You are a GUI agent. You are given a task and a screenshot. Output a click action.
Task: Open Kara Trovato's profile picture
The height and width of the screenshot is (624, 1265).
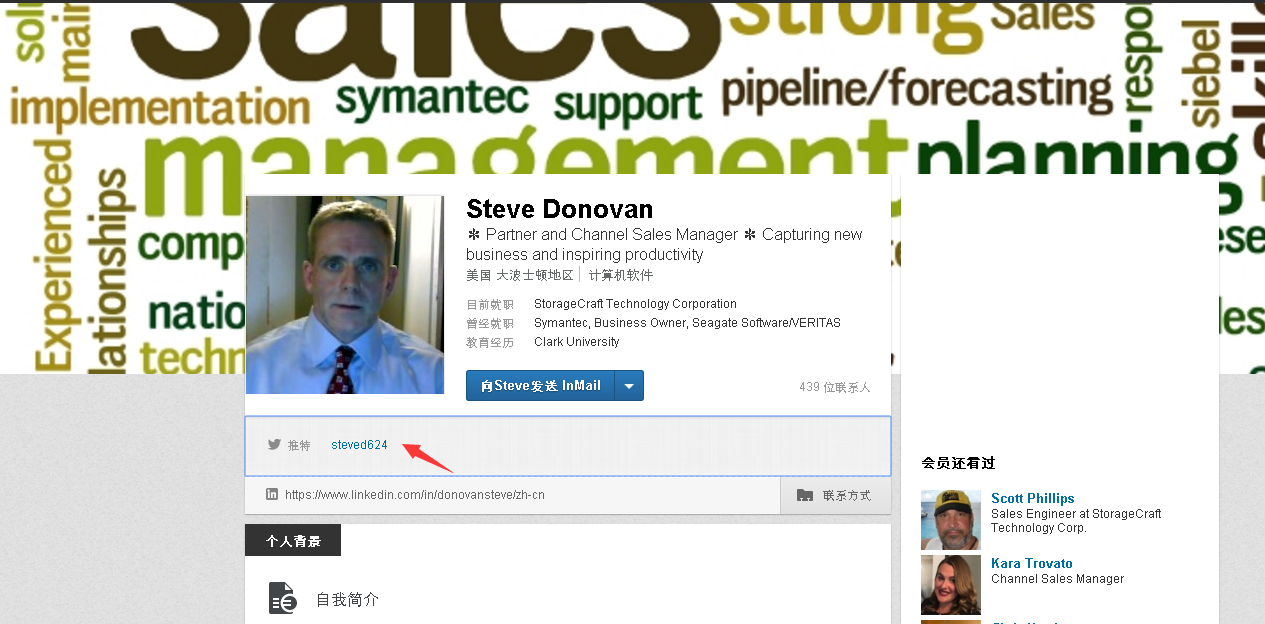[x=951, y=585]
